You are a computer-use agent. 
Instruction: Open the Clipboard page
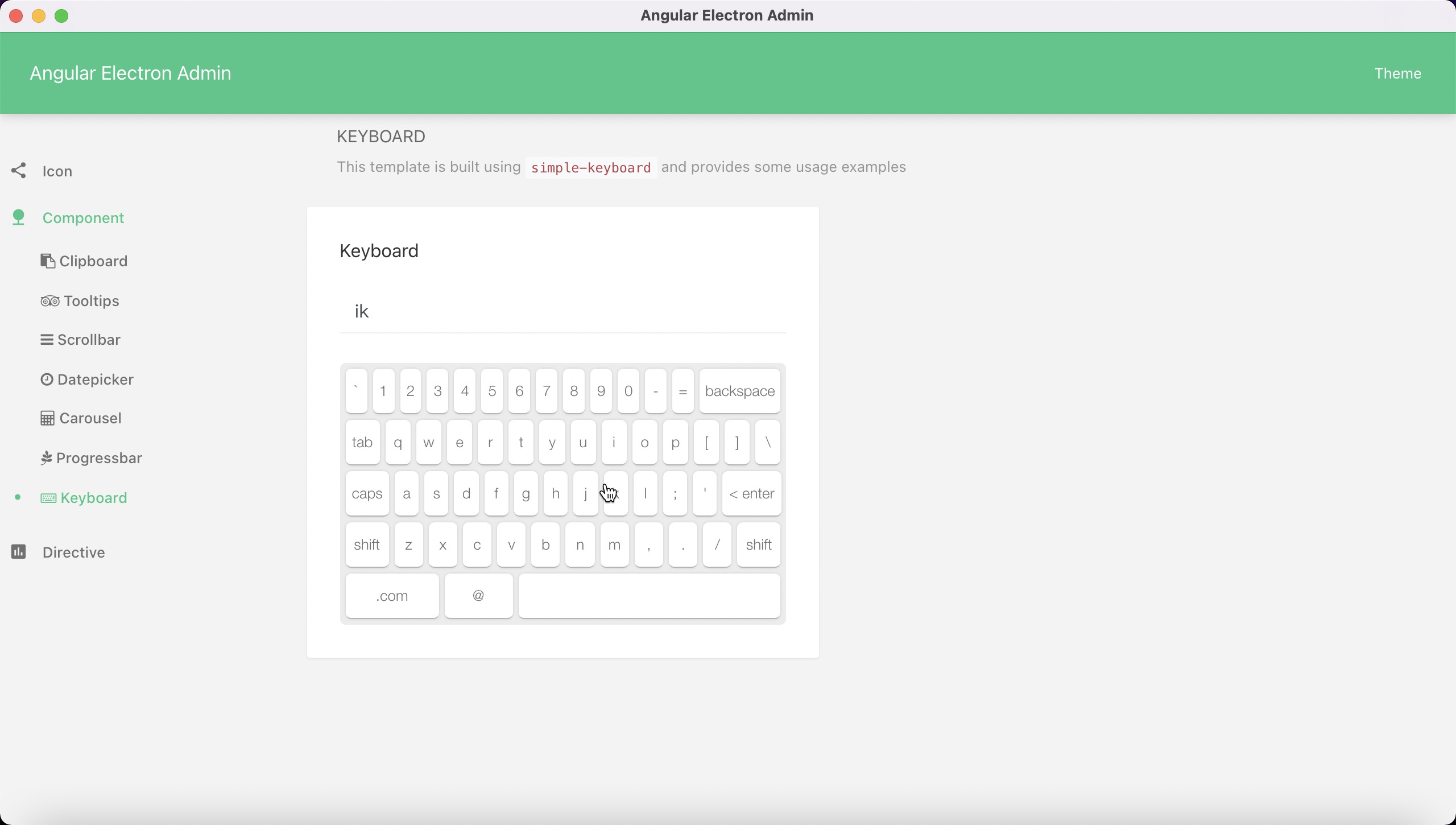[x=93, y=261]
